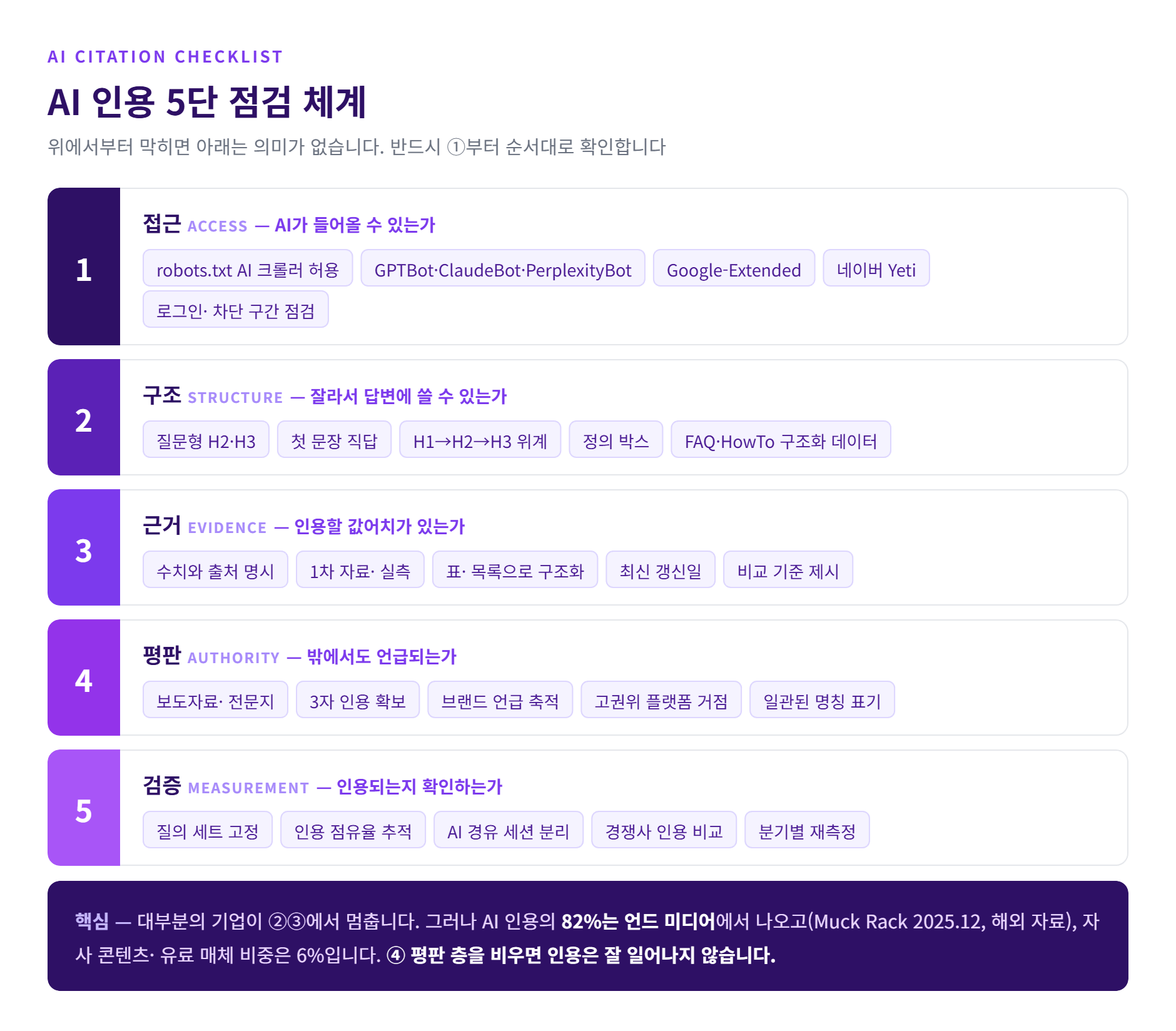1176x1031 pixels.
Task: Click the step 1 number block
Action: (84, 267)
